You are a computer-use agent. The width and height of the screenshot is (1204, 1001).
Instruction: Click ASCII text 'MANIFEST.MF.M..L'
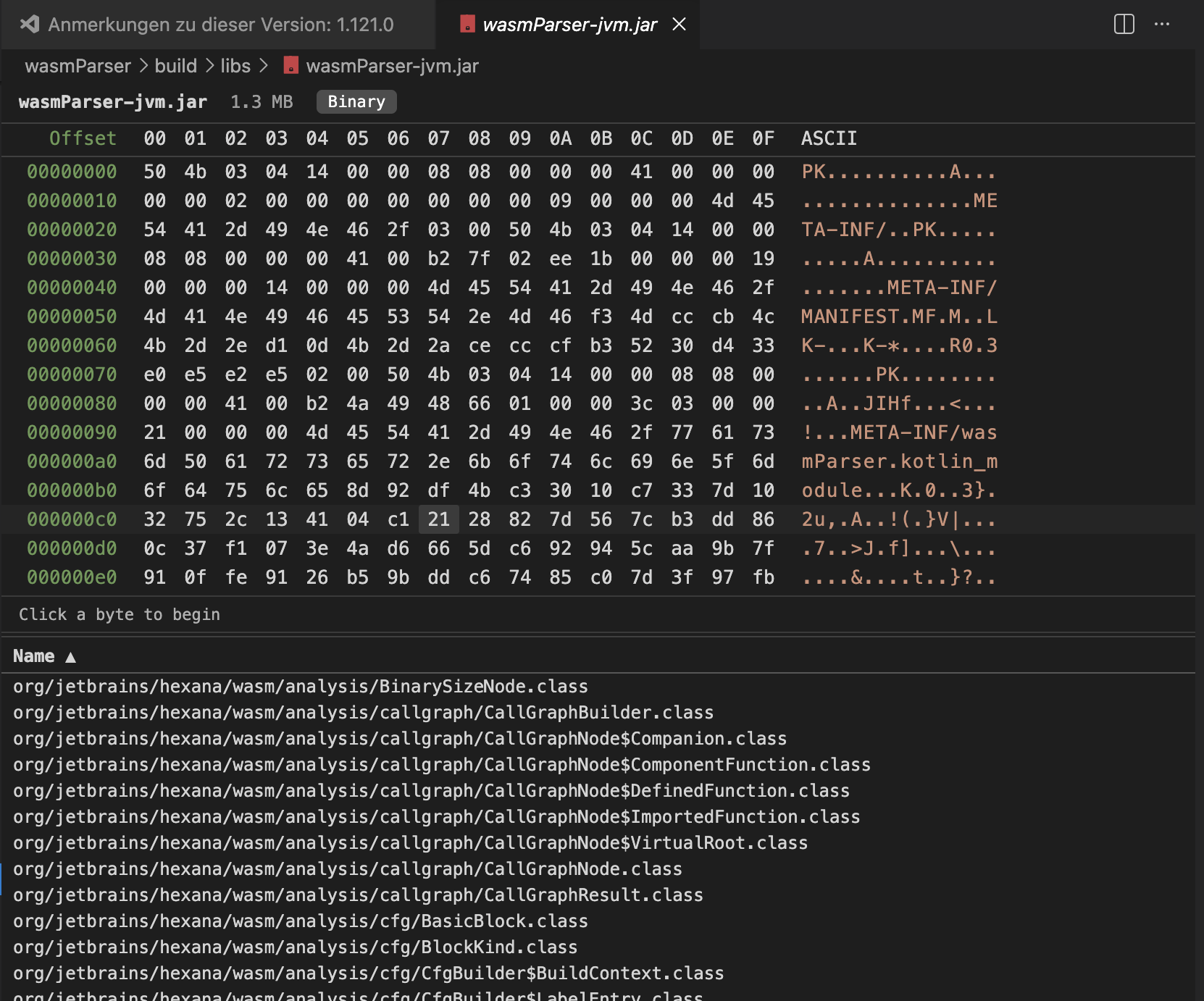click(x=899, y=317)
